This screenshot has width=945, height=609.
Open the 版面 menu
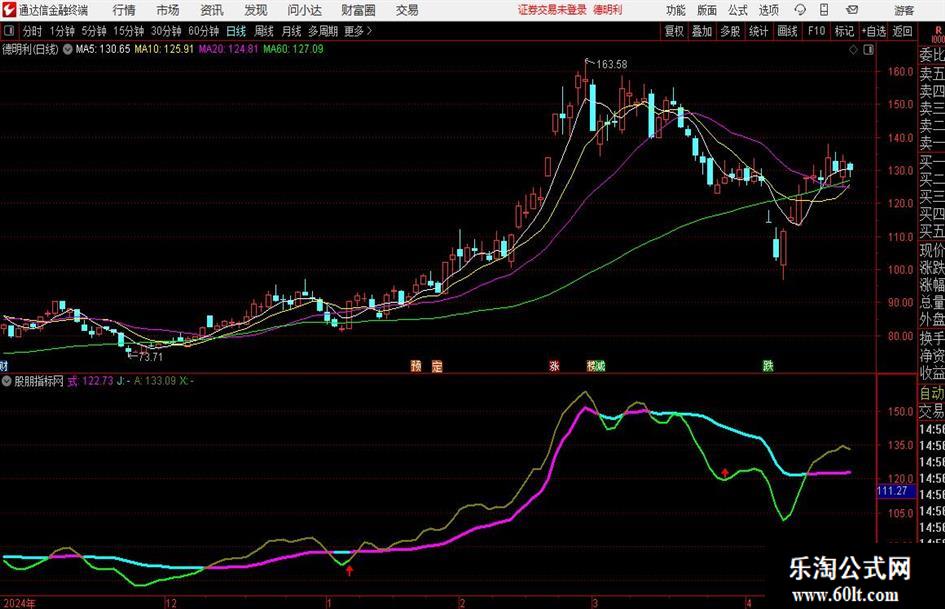pos(706,10)
